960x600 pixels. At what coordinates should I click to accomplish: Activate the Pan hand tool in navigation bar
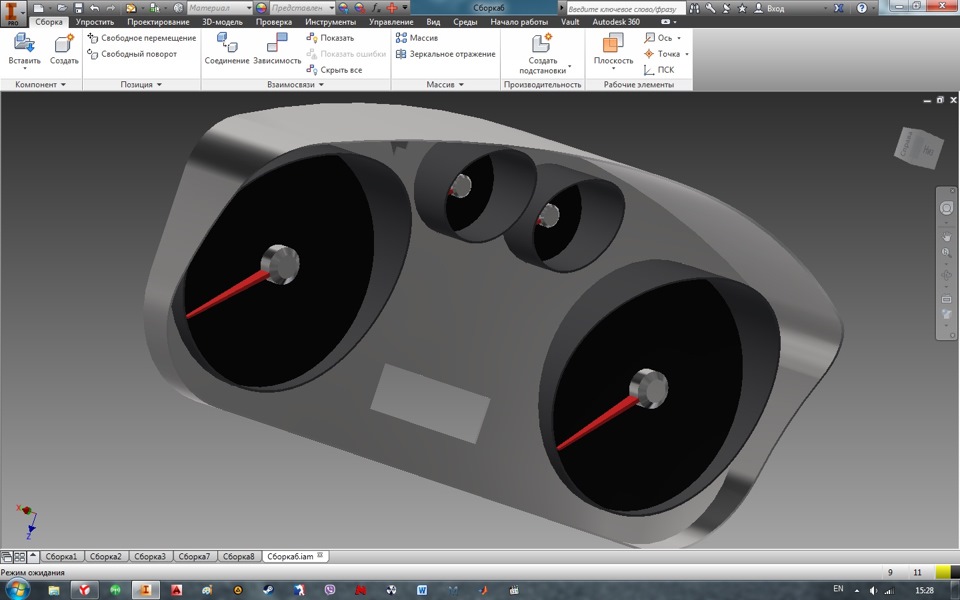[946, 237]
